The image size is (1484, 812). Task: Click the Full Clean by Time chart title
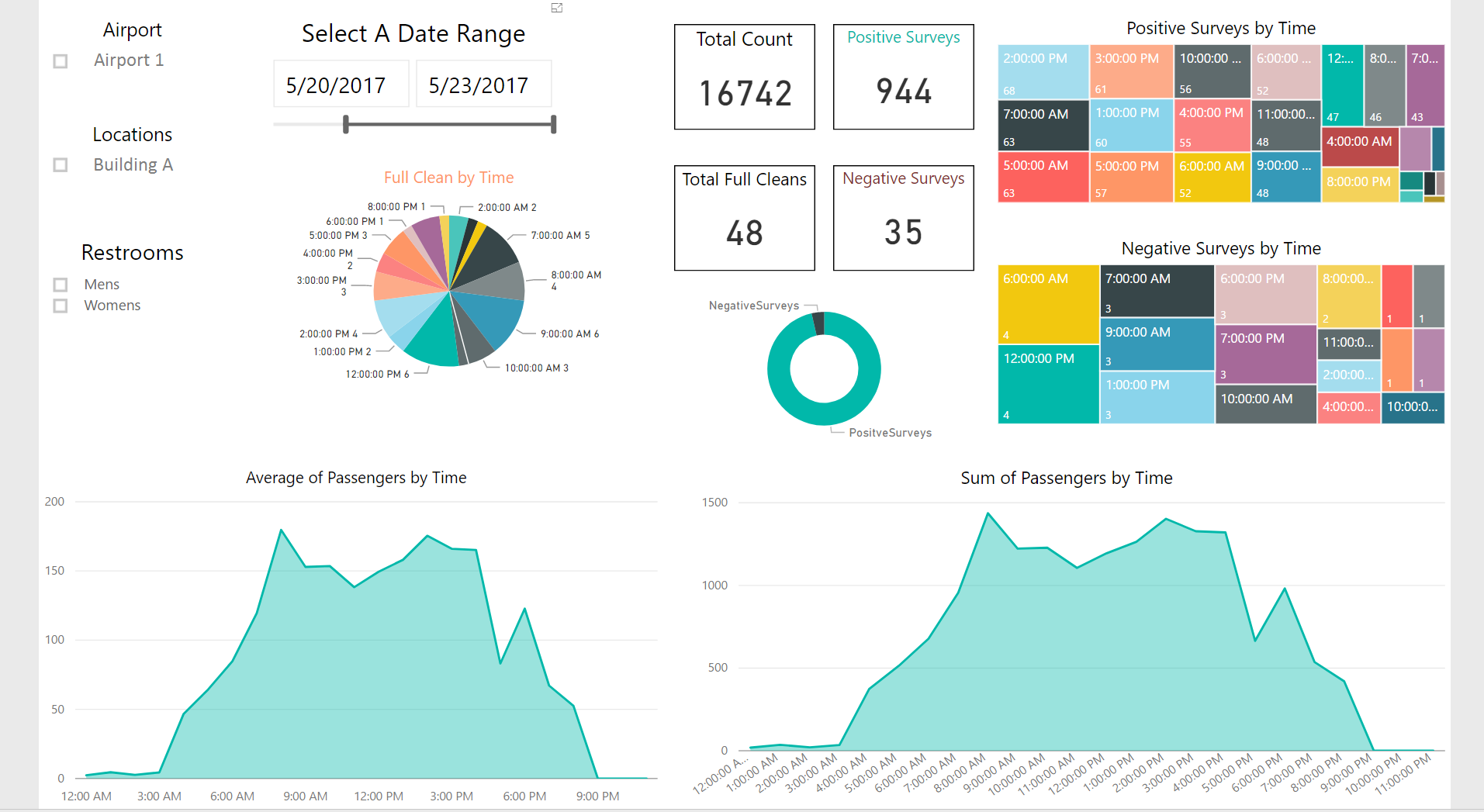pos(448,178)
